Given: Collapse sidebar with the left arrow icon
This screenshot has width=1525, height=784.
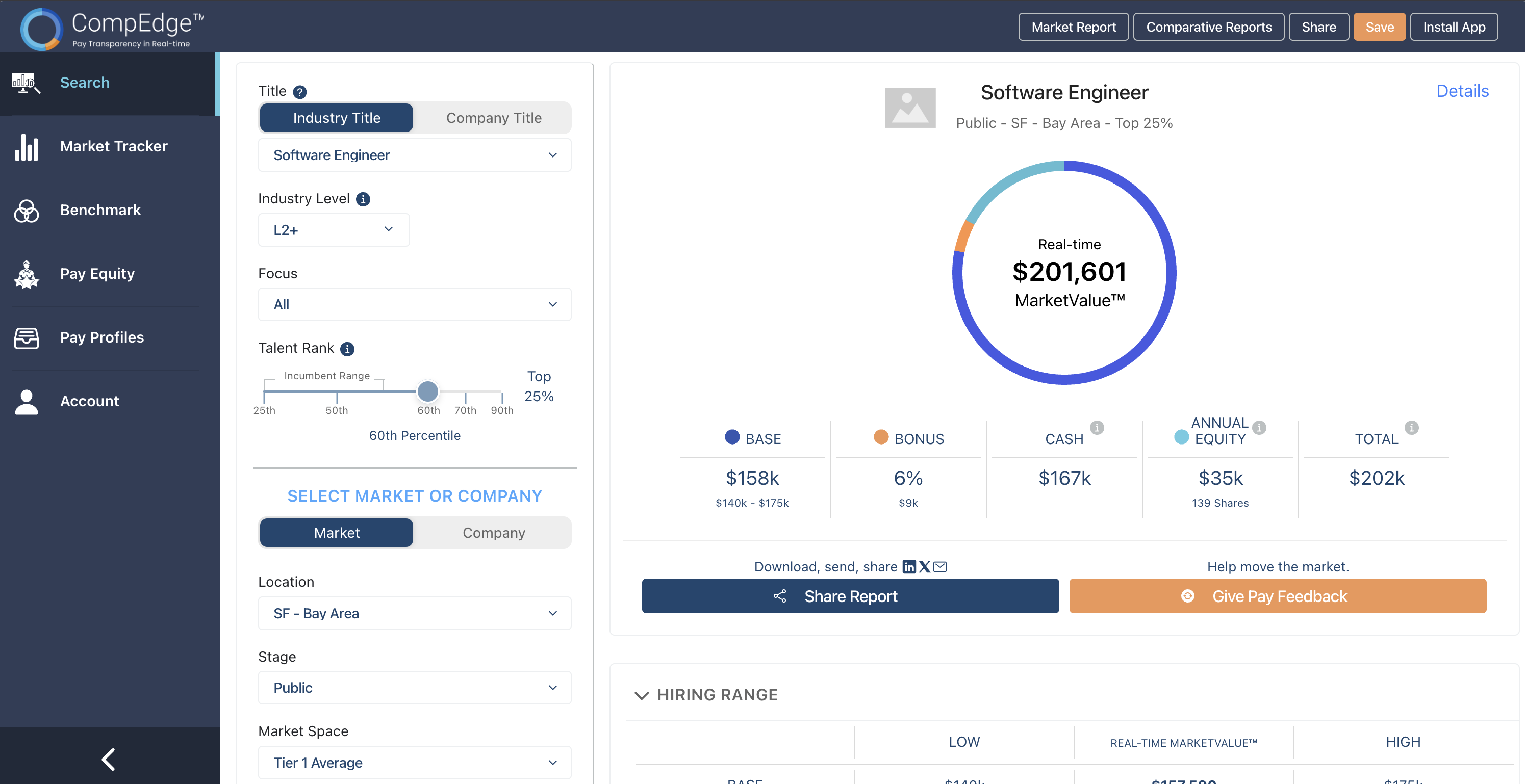Looking at the screenshot, I should [108, 759].
